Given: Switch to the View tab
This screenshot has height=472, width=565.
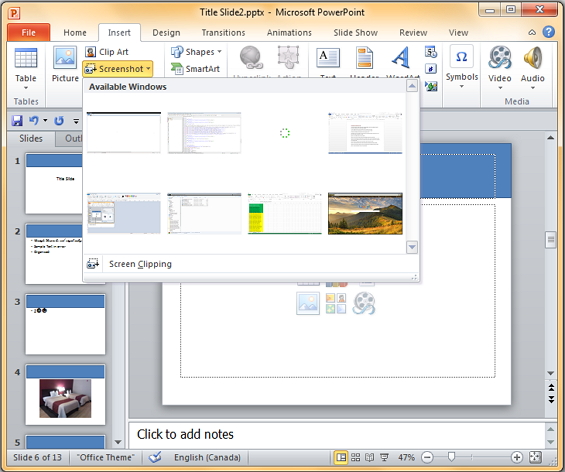Looking at the screenshot, I should click(458, 32).
